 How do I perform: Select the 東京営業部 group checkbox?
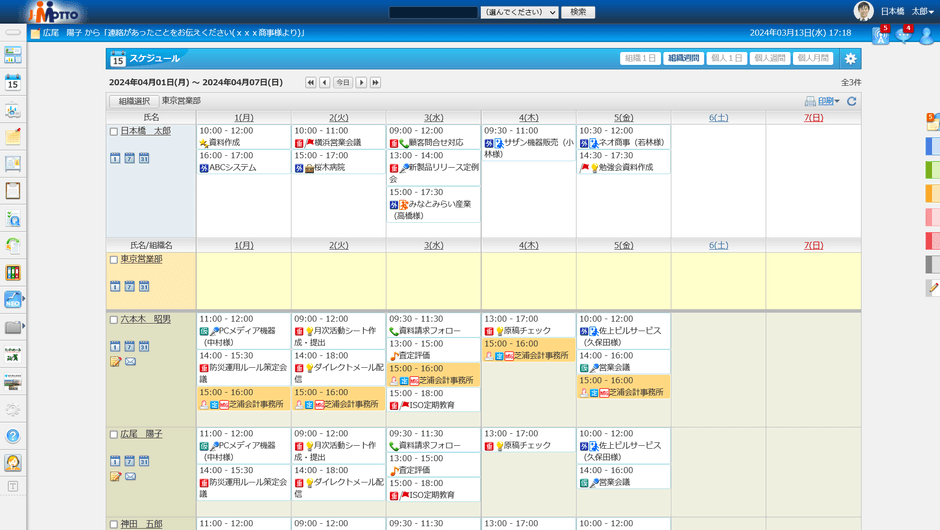(113, 260)
